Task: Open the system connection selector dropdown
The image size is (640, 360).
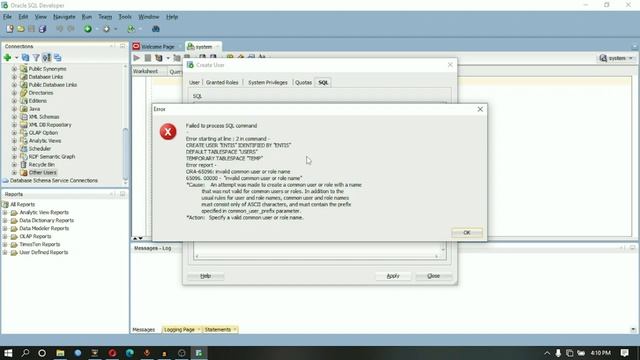Action: pyautogui.click(x=616, y=58)
